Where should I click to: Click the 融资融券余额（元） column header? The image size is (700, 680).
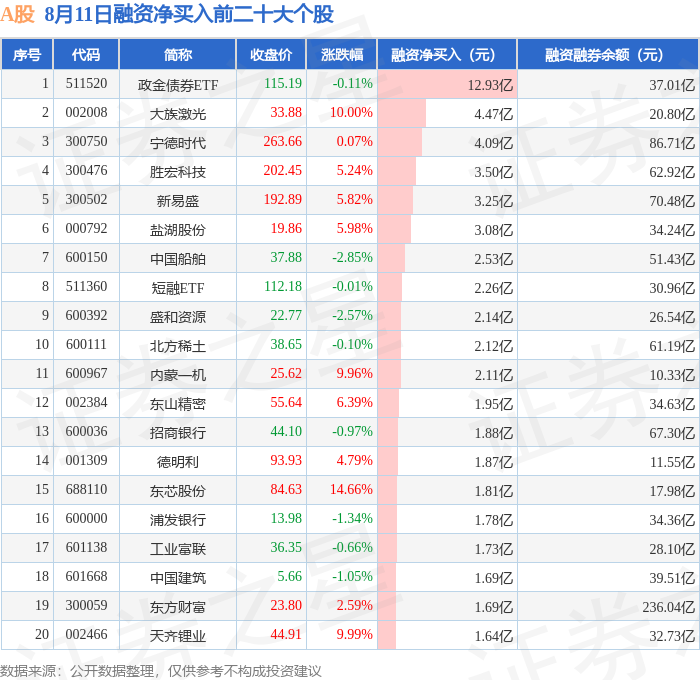point(608,55)
